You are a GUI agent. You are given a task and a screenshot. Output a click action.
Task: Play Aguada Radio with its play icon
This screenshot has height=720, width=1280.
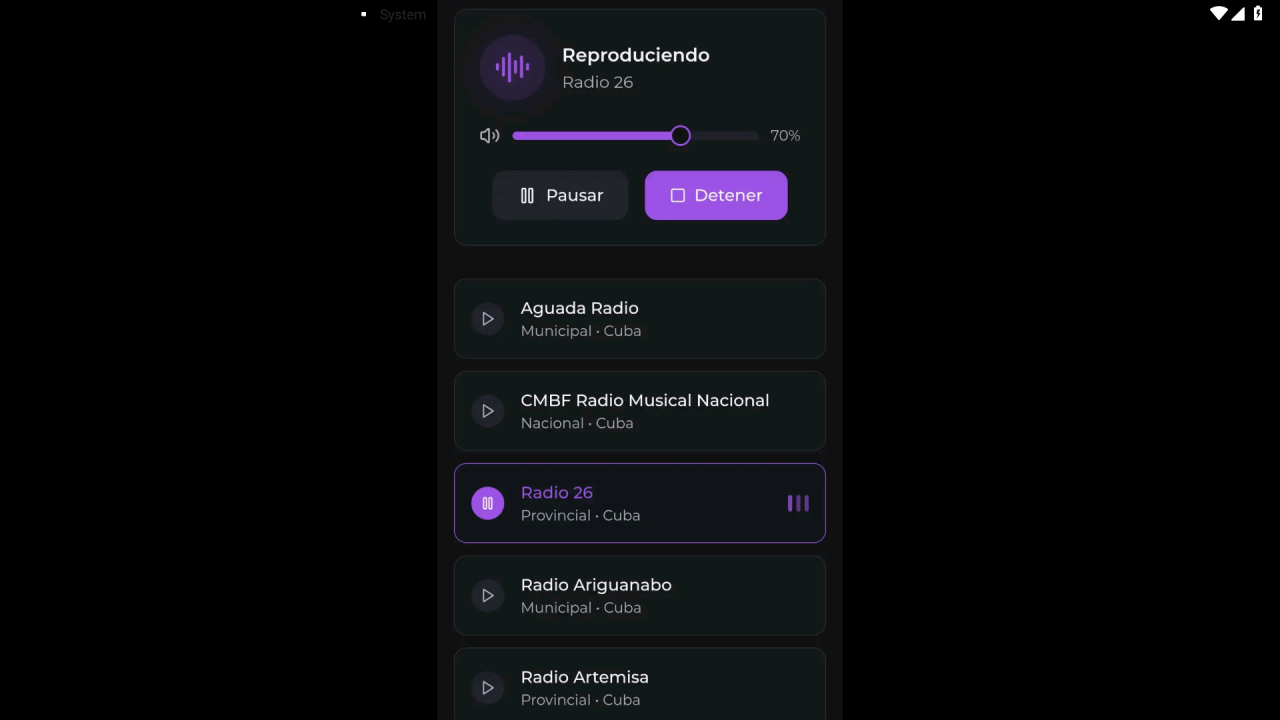tap(488, 319)
